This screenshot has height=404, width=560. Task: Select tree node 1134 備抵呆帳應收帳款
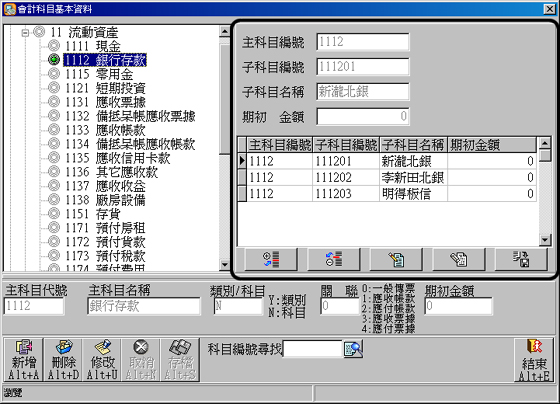[130, 144]
